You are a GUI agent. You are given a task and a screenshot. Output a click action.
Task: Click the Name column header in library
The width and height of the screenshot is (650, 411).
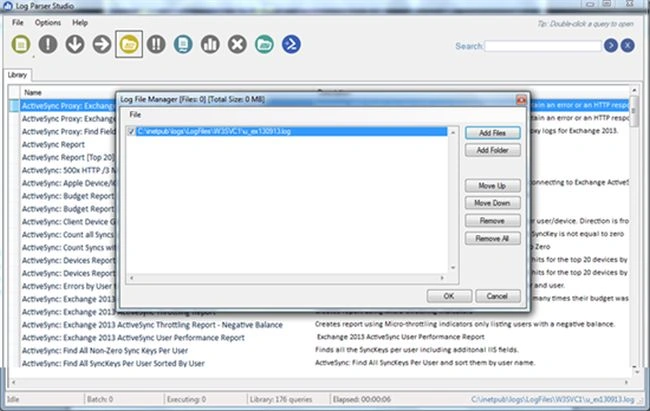point(33,92)
